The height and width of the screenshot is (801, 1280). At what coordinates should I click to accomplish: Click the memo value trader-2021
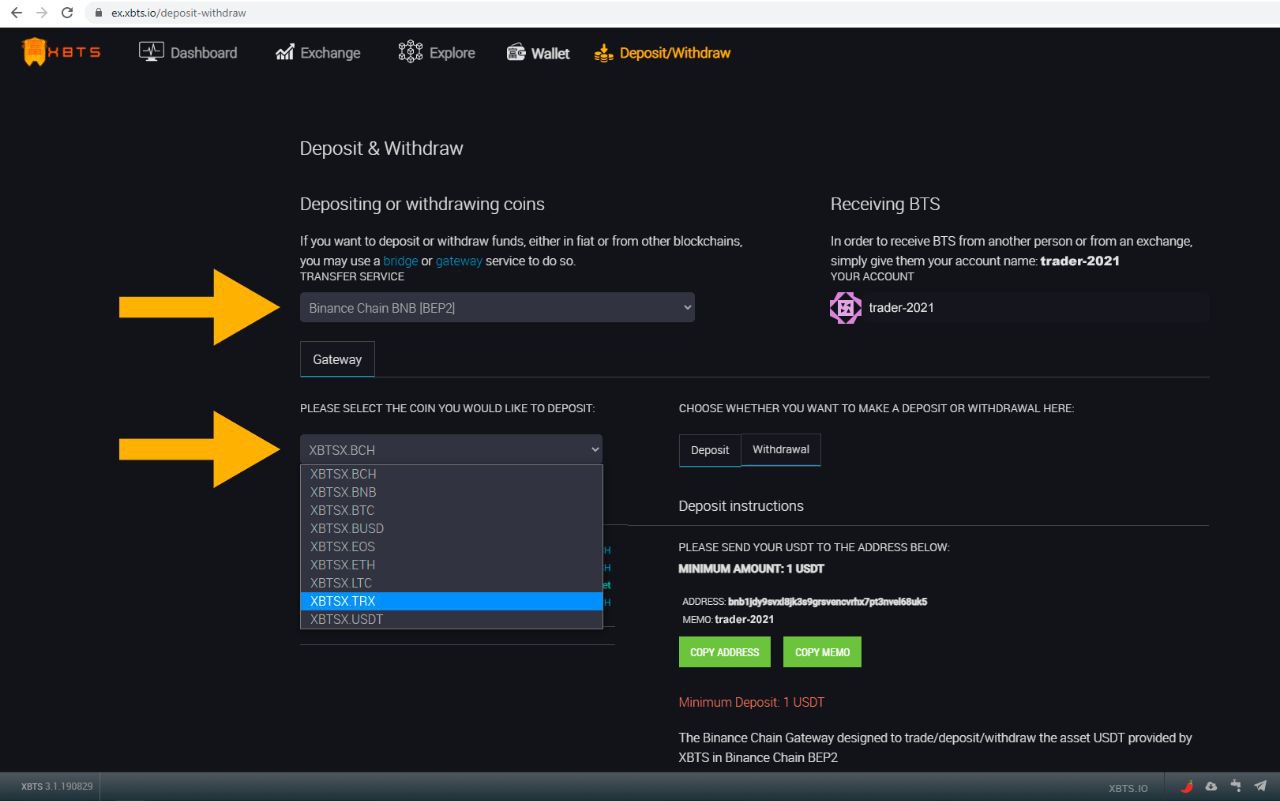pos(744,620)
